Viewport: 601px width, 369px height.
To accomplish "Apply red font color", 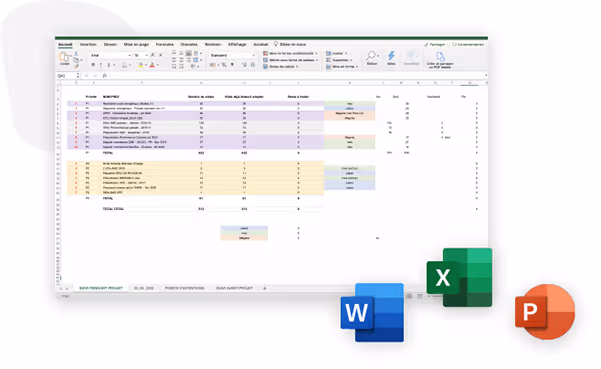I will (x=152, y=65).
